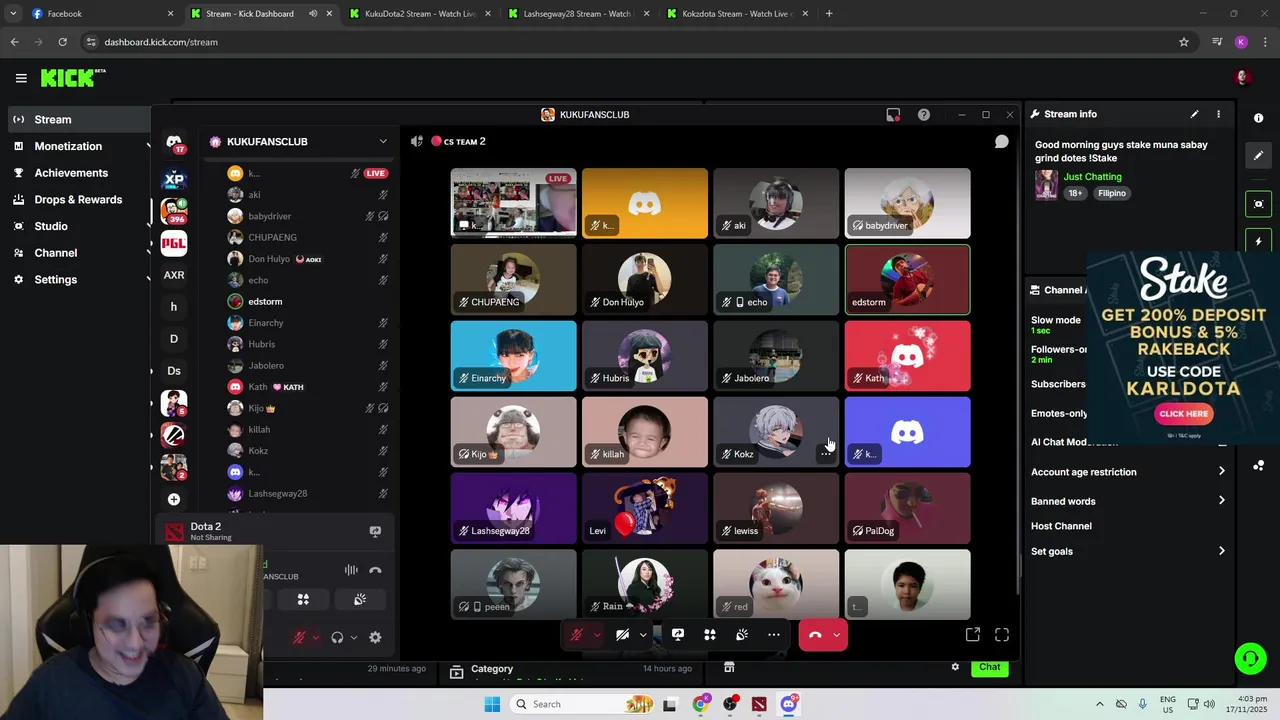Disconnect from voice in left panel
Viewport: 1280px width, 720px height.
point(375,570)
